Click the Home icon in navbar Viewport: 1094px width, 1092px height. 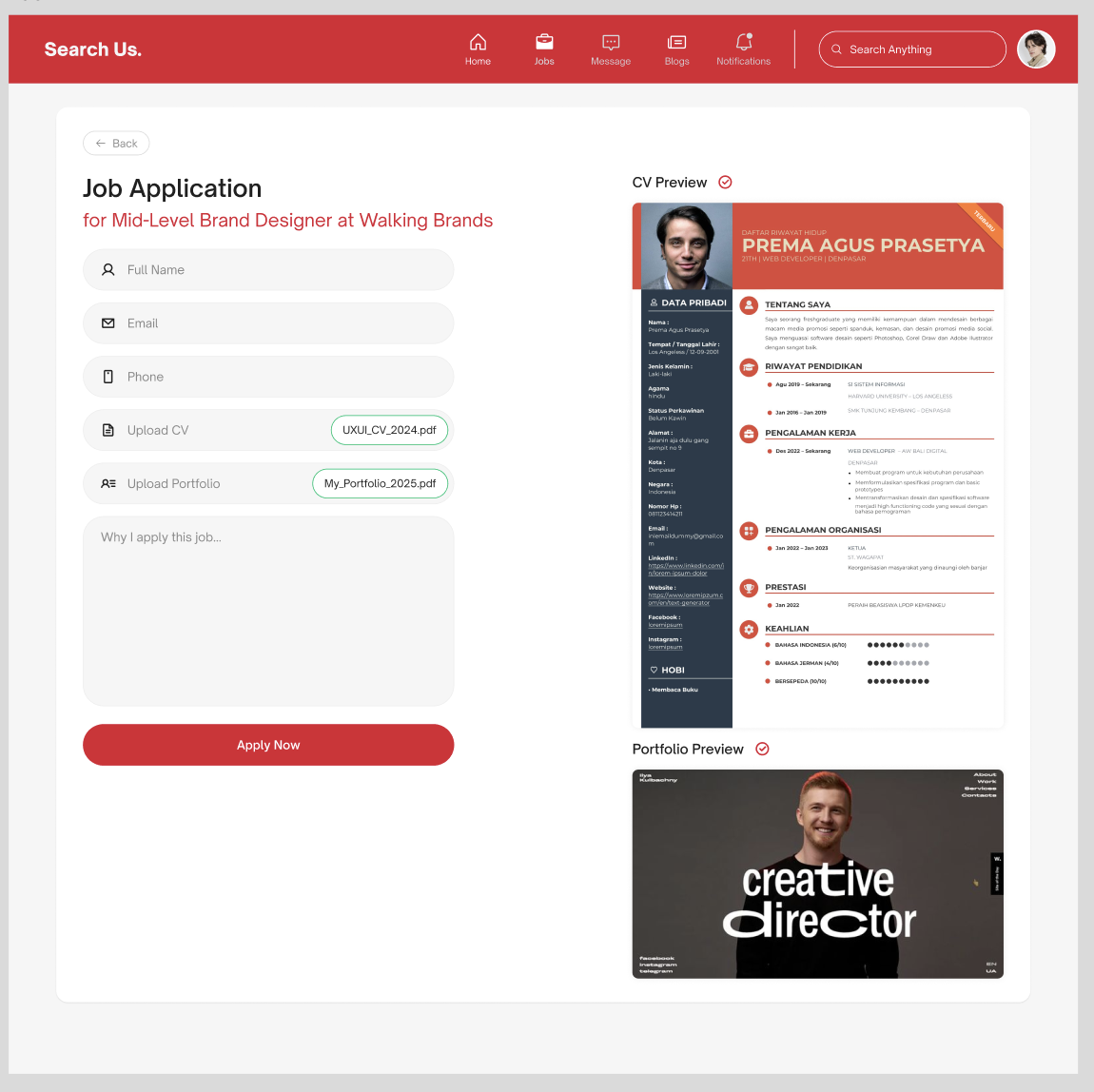(478, 42)
